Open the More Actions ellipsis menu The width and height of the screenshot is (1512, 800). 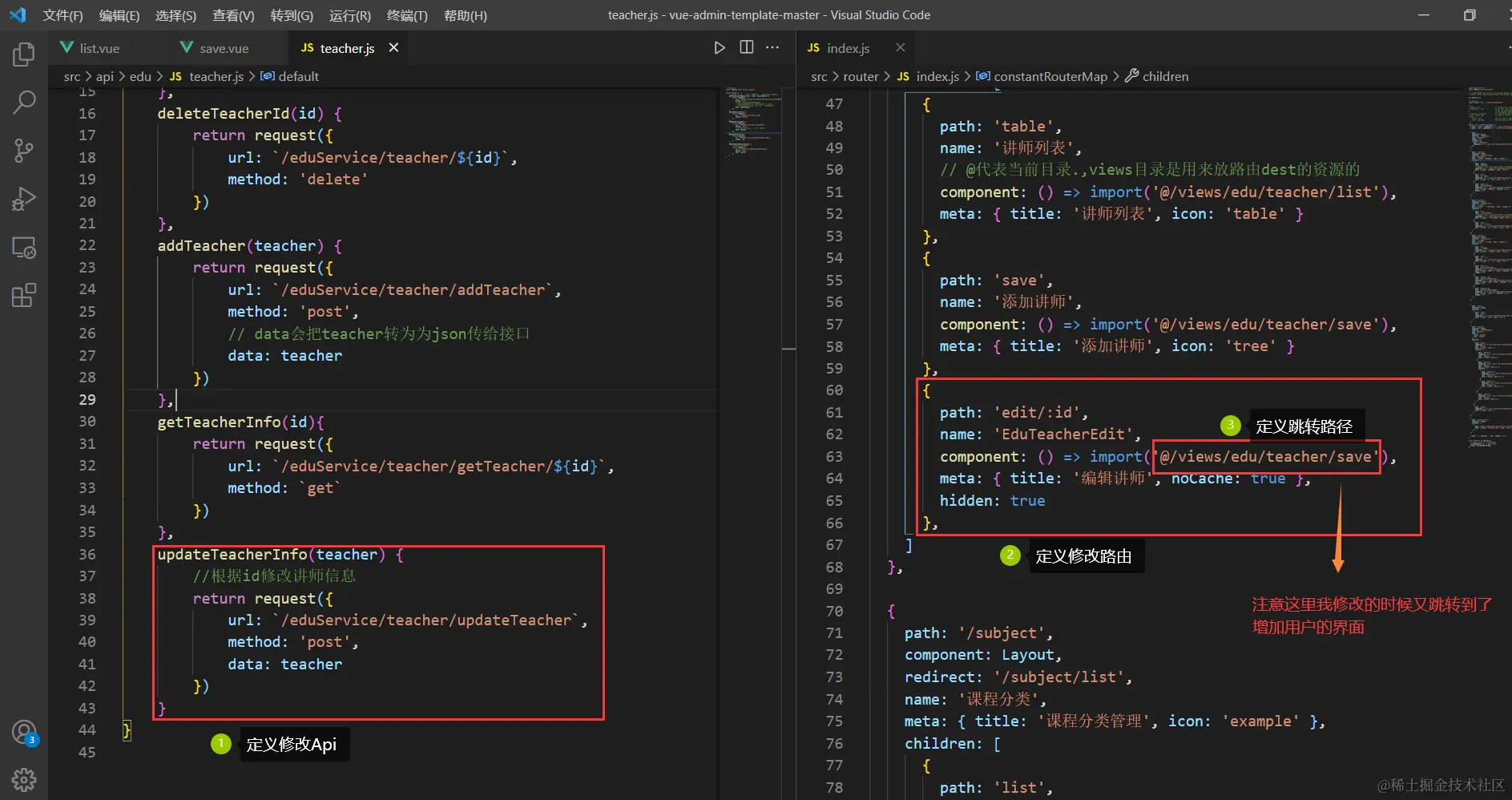coord(772,47)
